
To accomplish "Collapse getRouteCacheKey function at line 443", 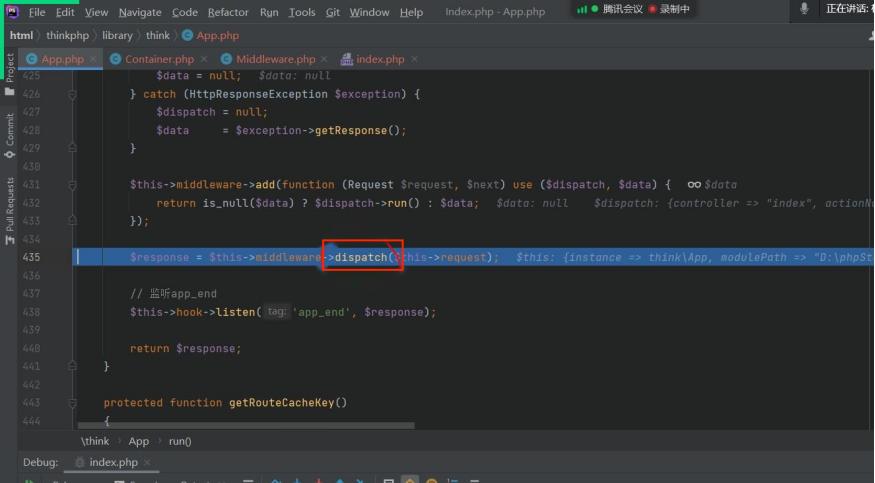I will point(73,403).
